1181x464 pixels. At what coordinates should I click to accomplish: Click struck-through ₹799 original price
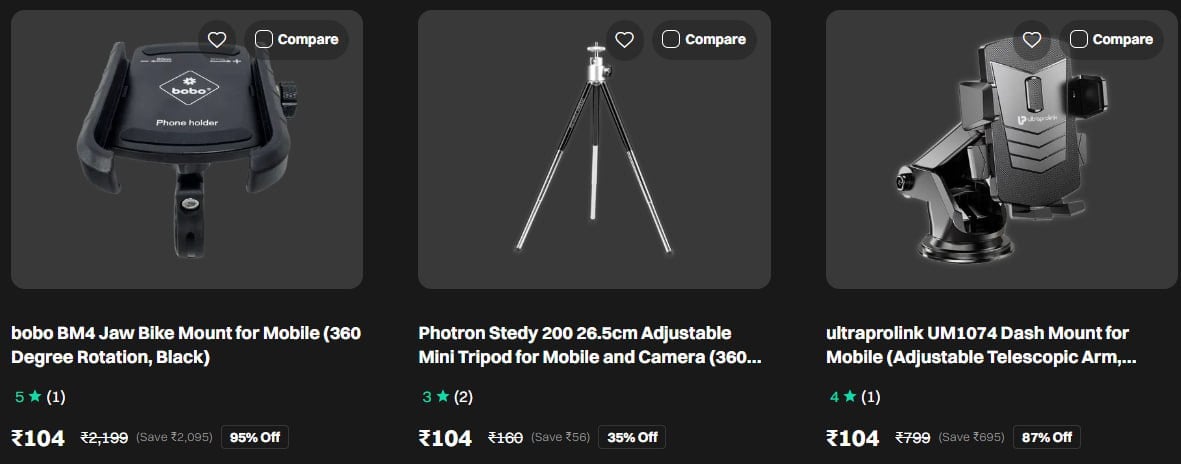[913, 437]
